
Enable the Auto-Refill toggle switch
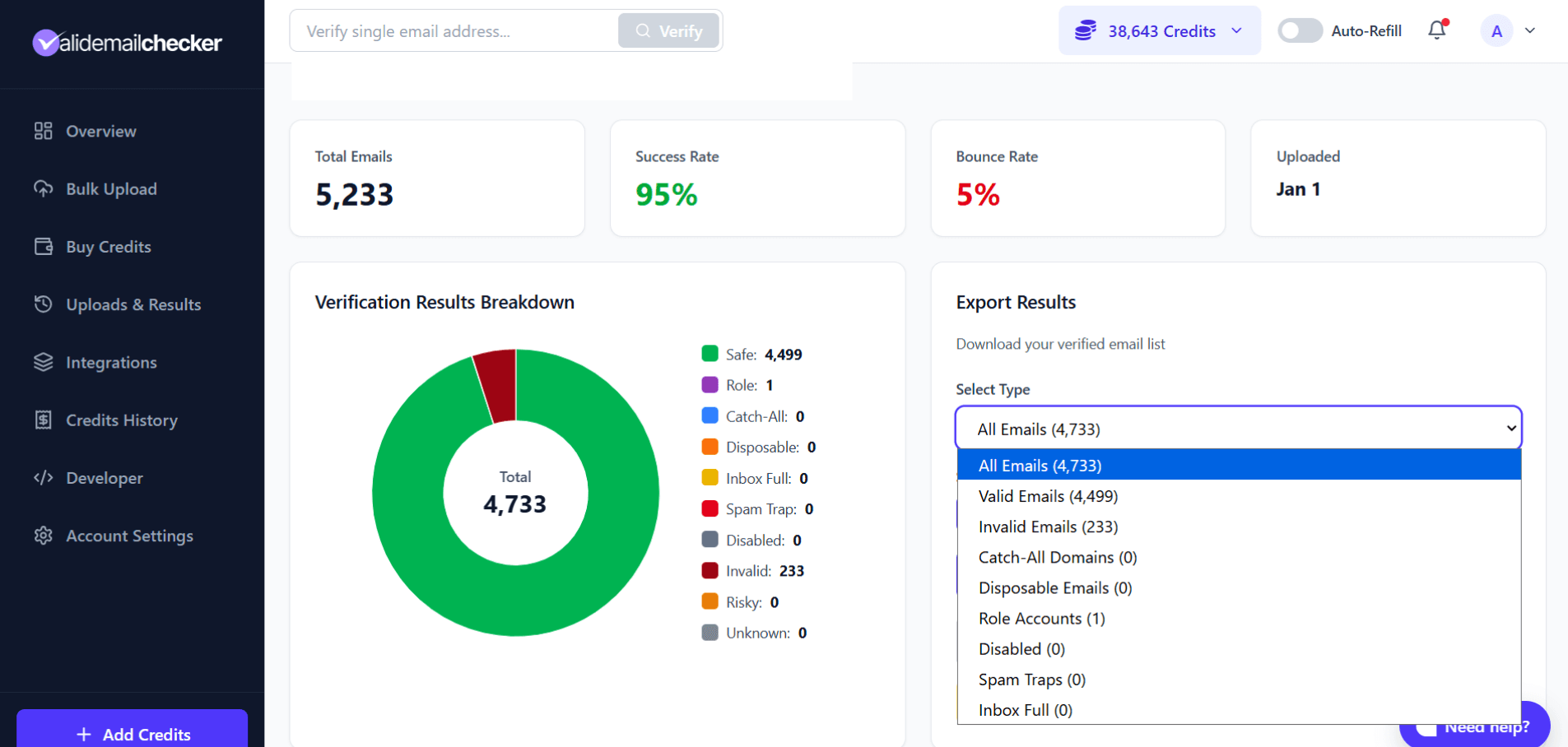[1300, 30]
